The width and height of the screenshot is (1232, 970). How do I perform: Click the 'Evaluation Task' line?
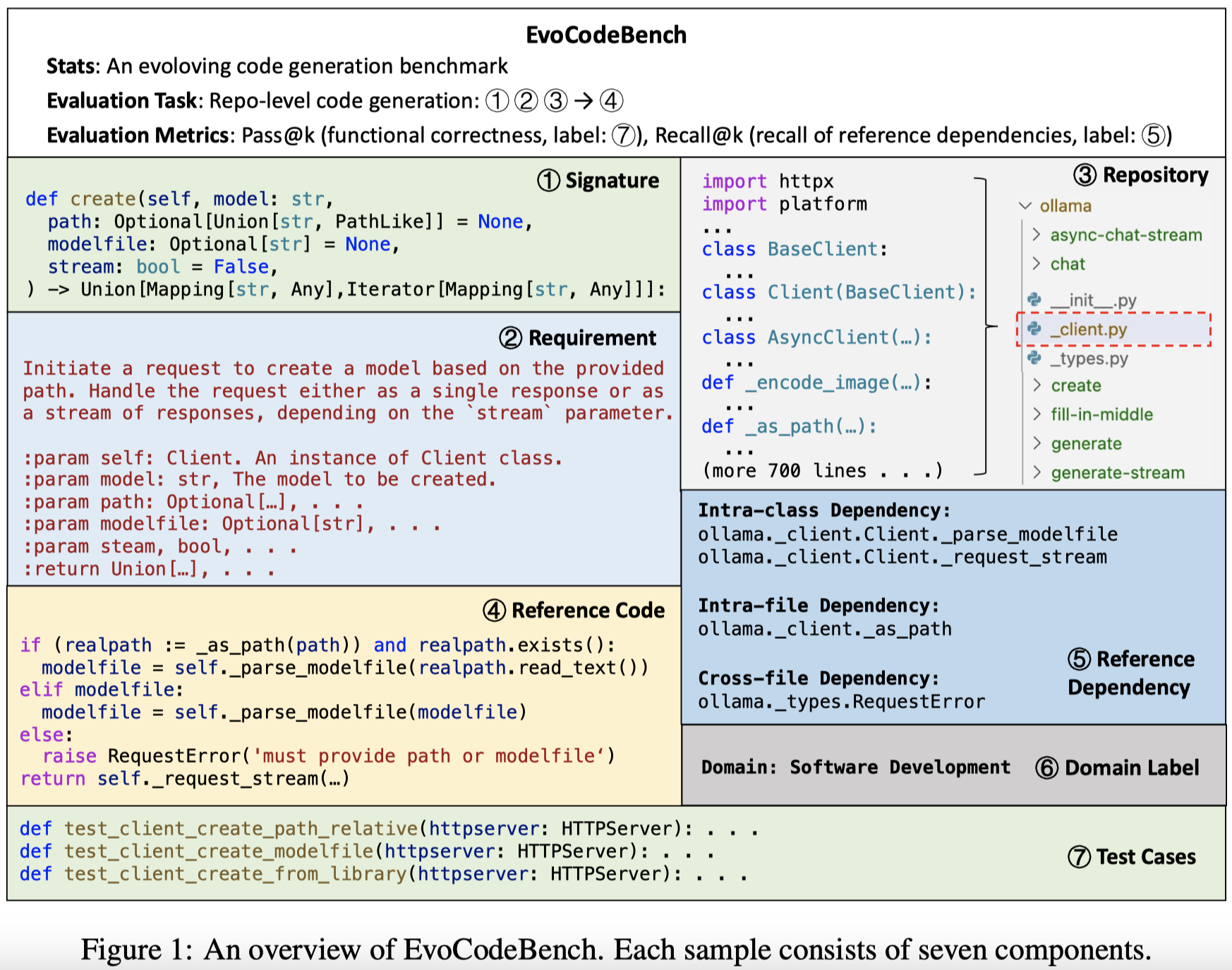tap(336, 101)
